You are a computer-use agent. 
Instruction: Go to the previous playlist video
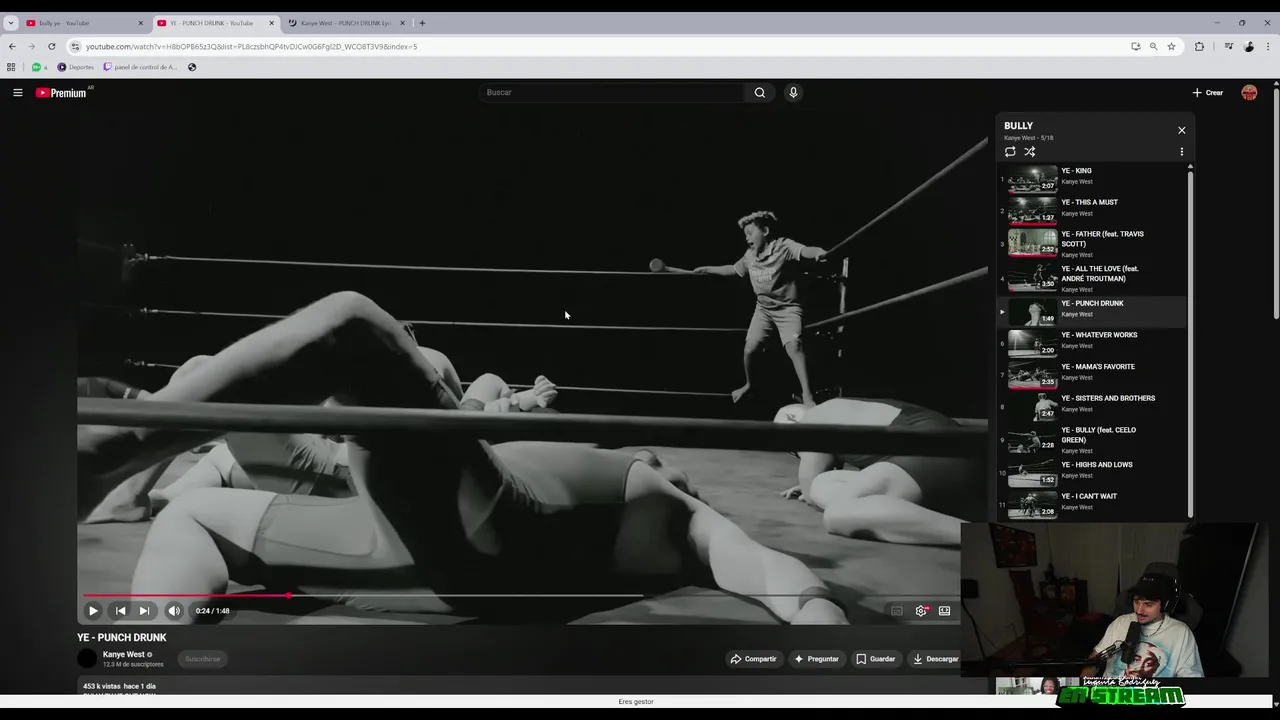[x=120, y=611]
